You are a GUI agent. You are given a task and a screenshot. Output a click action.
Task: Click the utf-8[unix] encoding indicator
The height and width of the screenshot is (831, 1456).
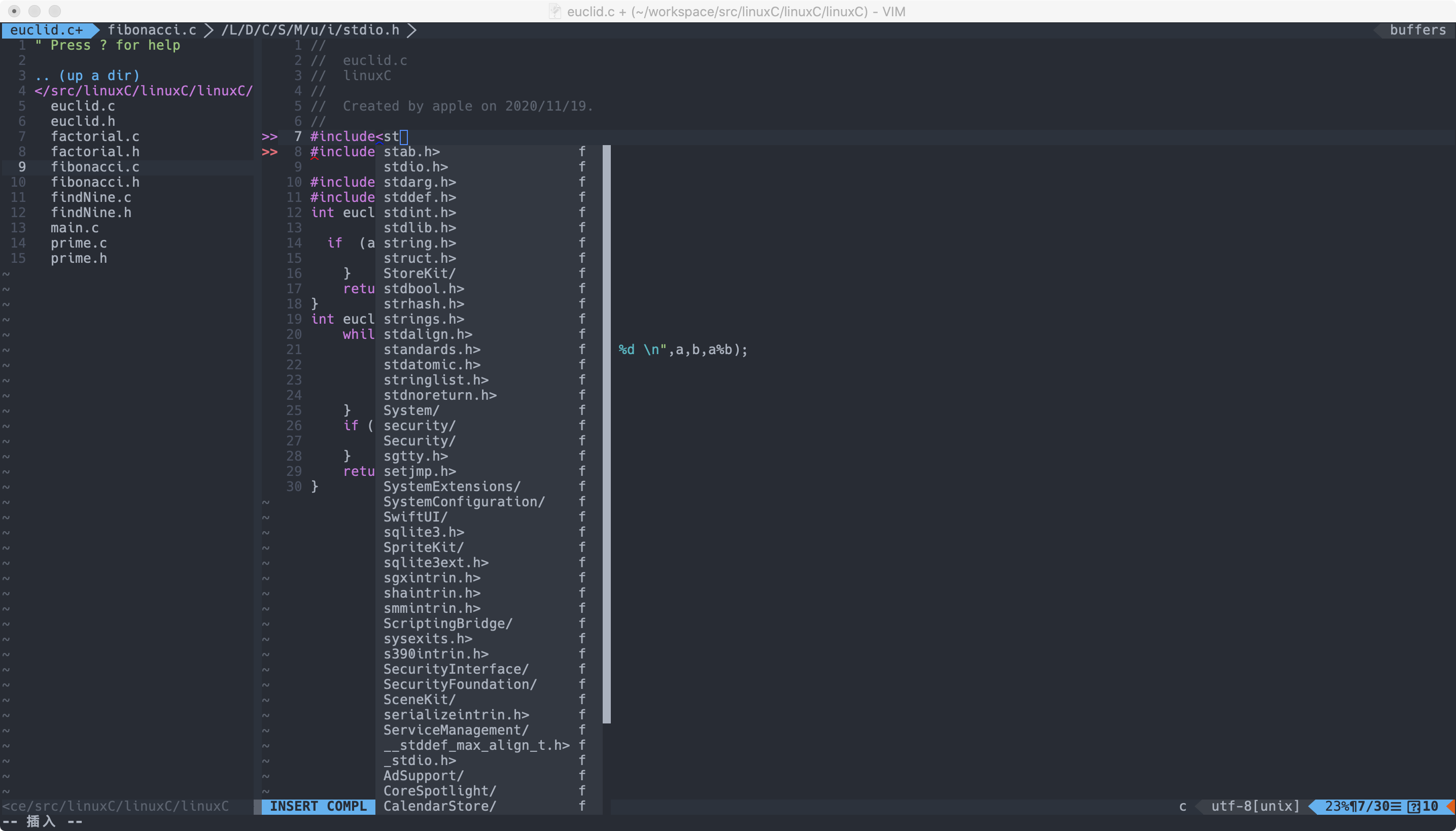1255,806
